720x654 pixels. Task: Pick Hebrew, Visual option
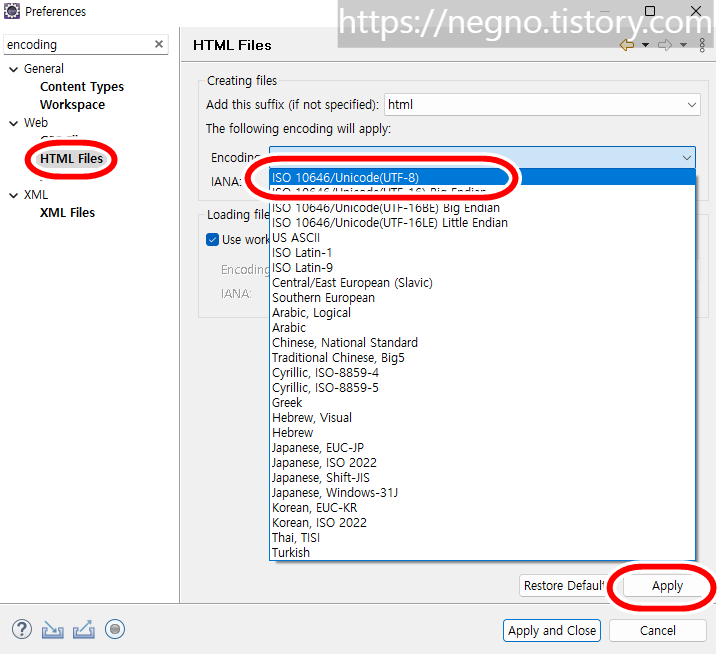pos(482,417)
